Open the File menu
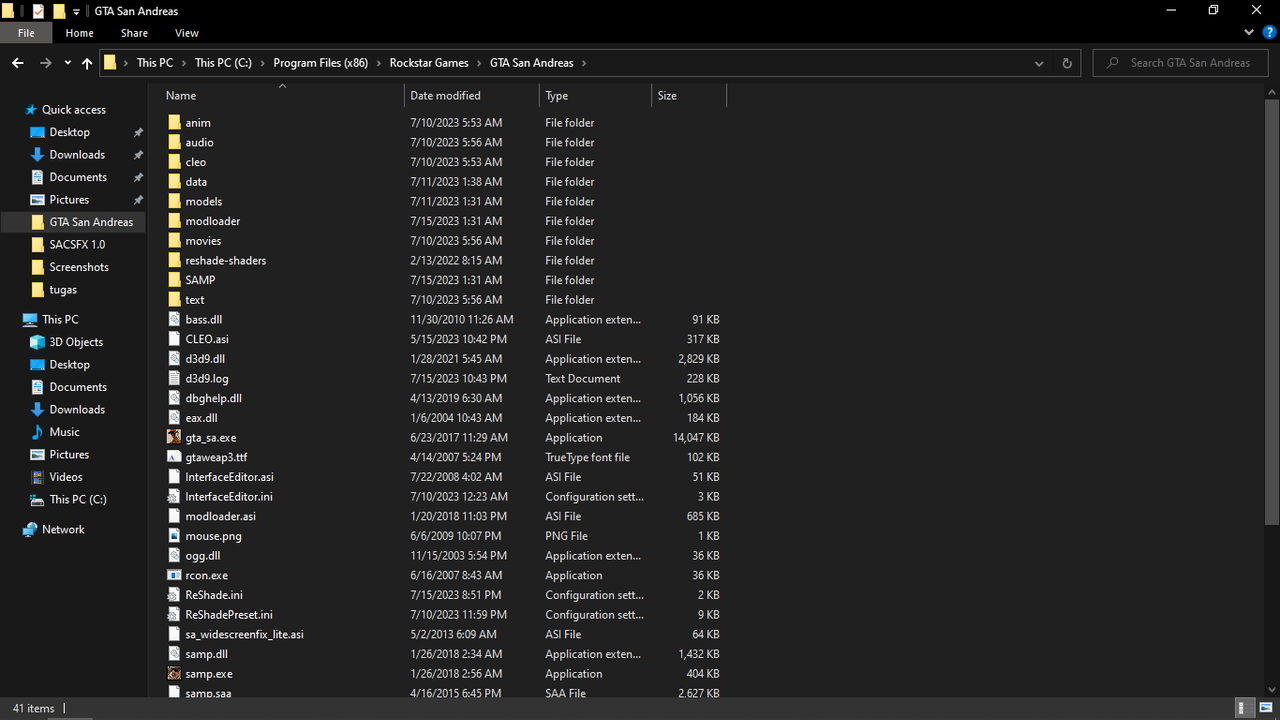The width and height of the screenshot is (1280, 720). (x=26, y=33)
